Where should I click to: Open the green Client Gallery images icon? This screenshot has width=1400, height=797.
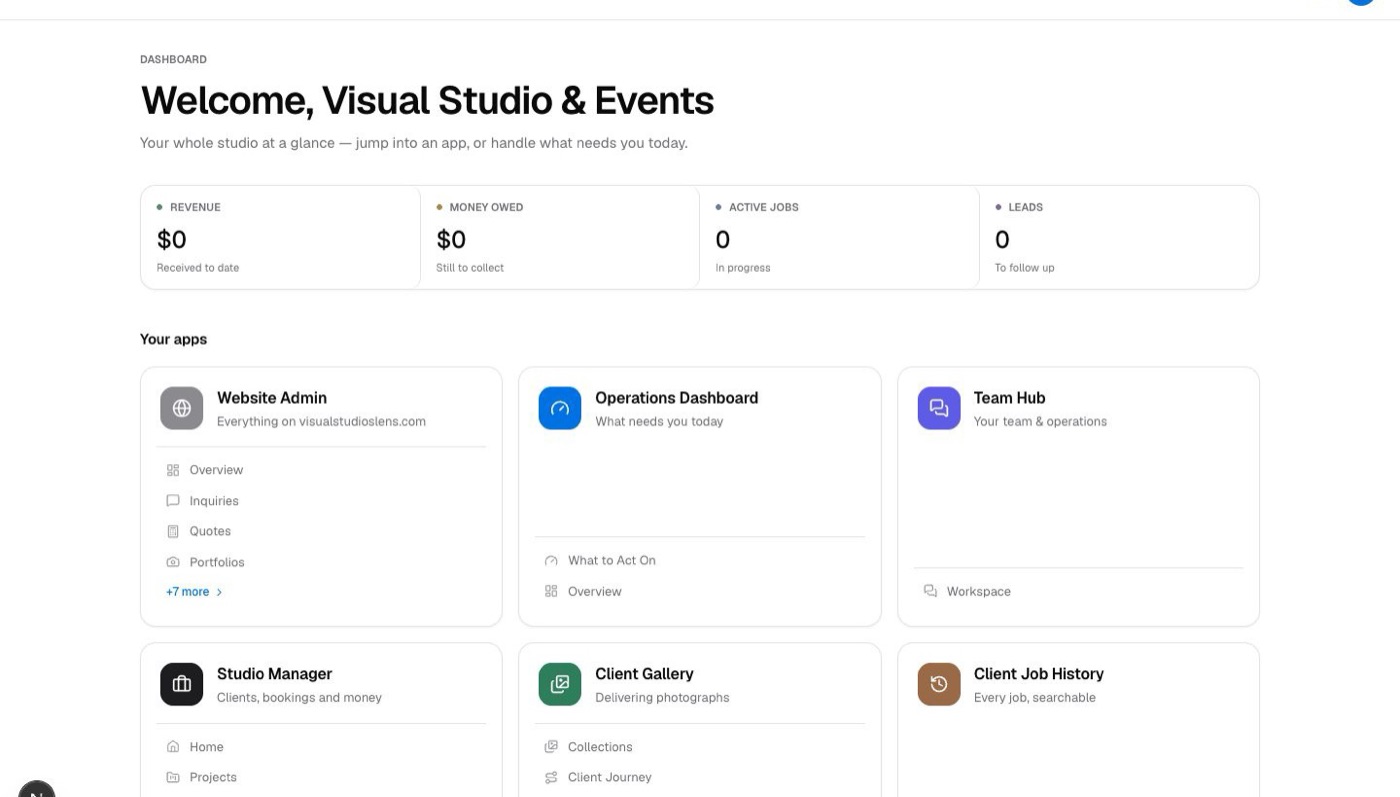(559, 684)
